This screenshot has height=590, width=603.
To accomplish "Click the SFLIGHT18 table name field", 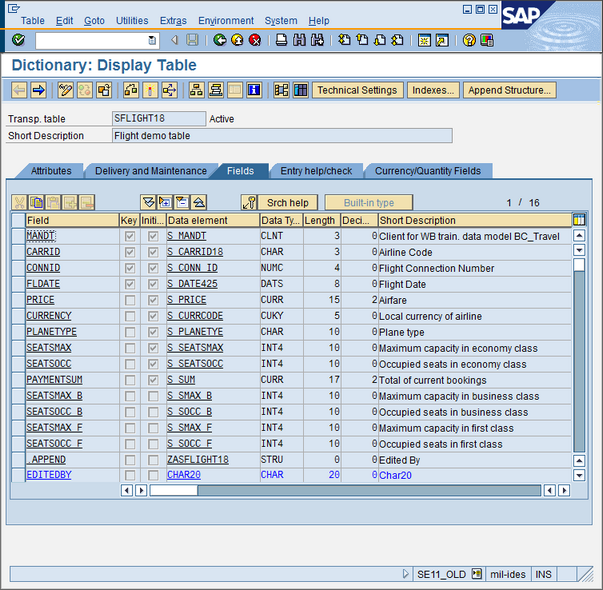I will [159, 118].
